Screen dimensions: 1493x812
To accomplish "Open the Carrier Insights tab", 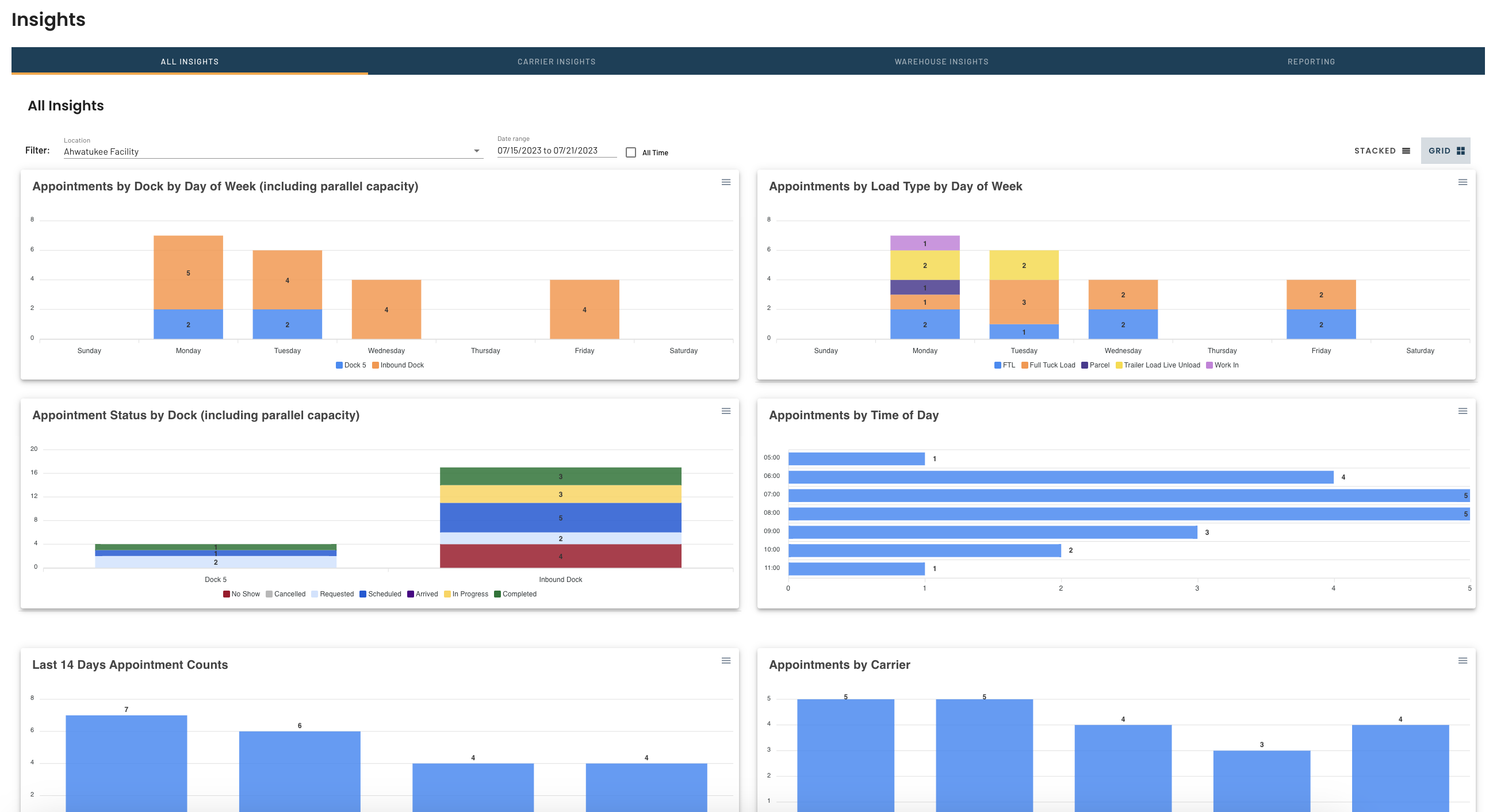I will [556, 62].
